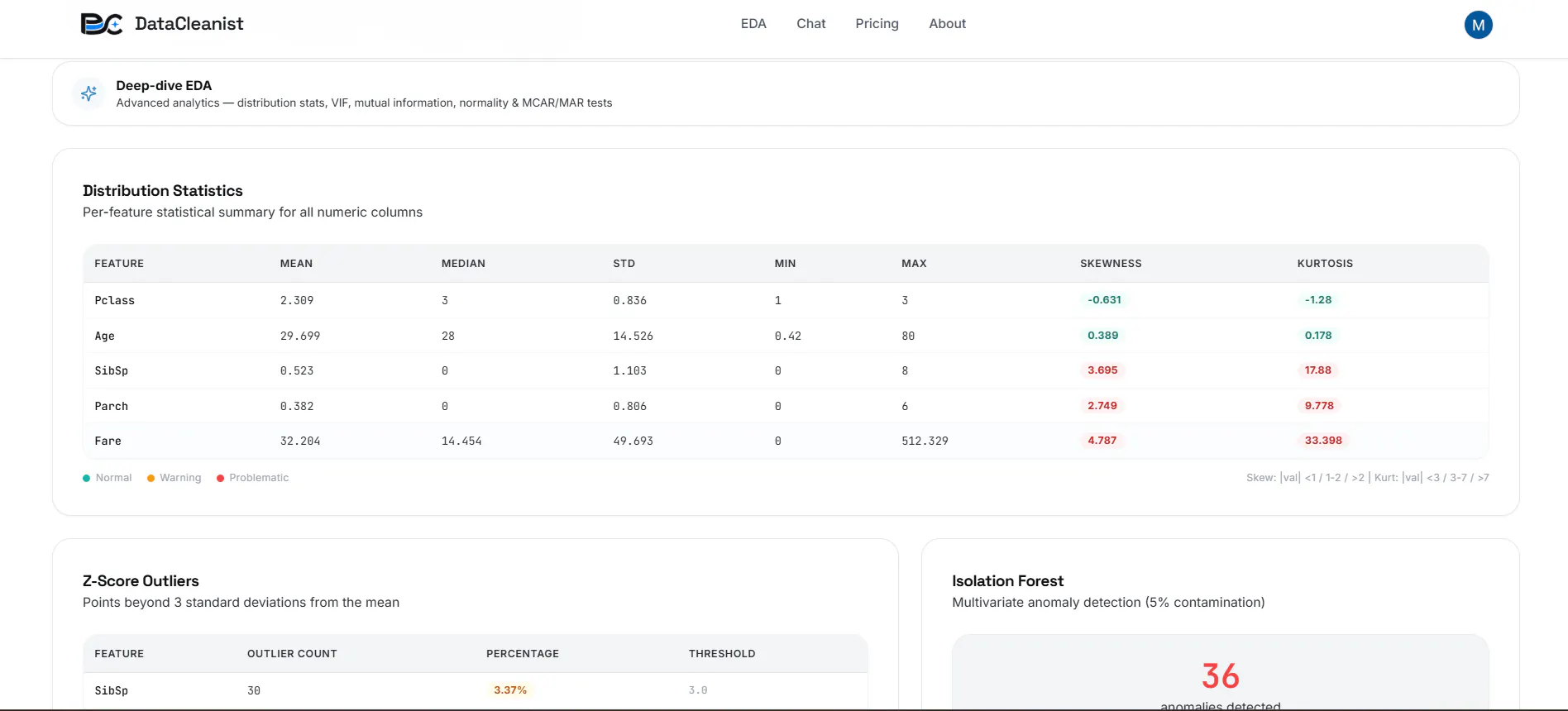
Task: Click the STD column header
Action: click(624, 264)
